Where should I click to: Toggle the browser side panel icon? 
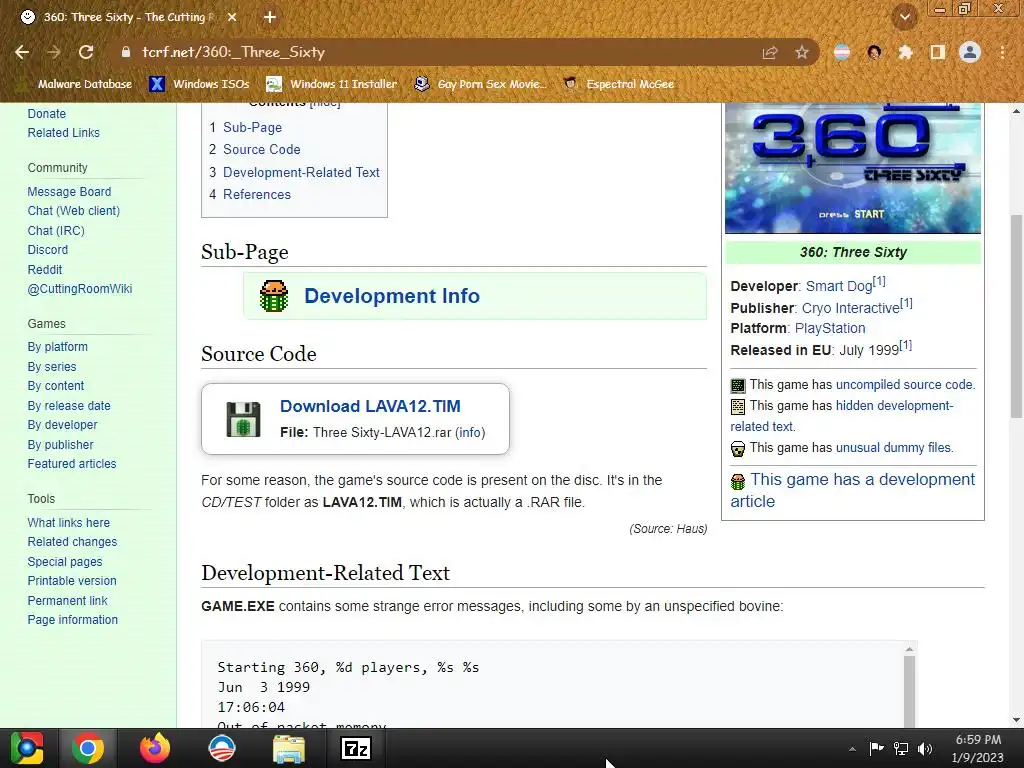[938, 52]
